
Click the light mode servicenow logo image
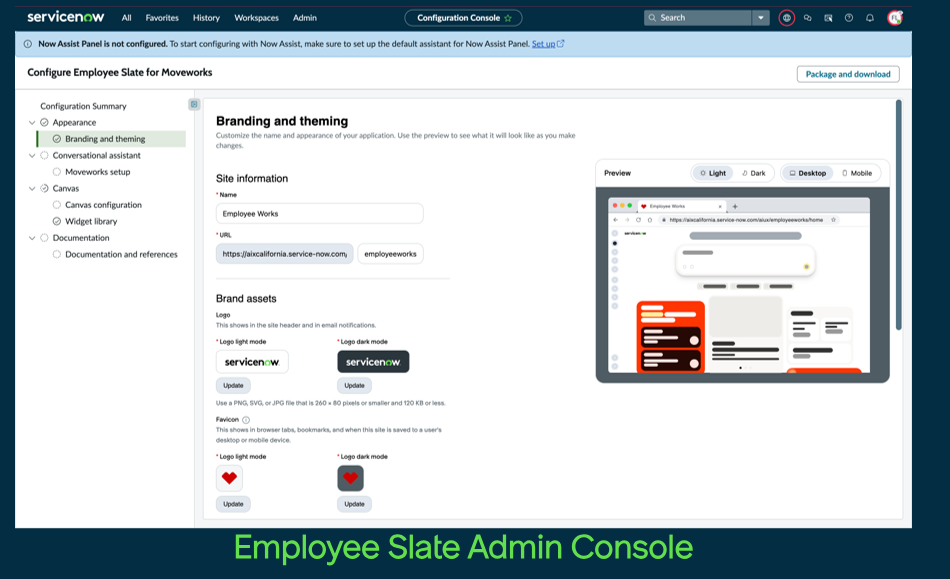252,362
